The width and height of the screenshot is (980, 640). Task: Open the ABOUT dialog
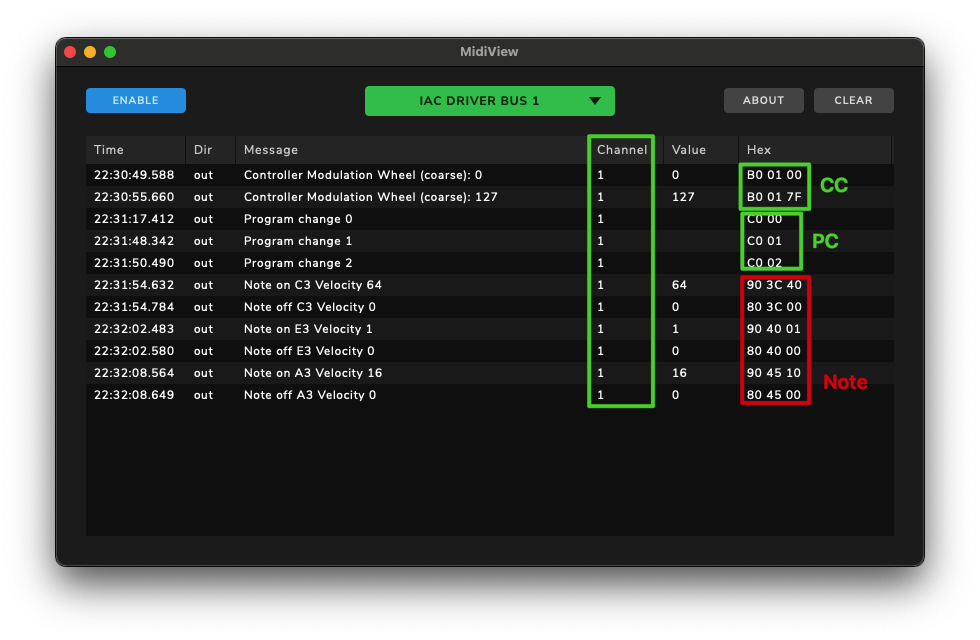point(763,100)
